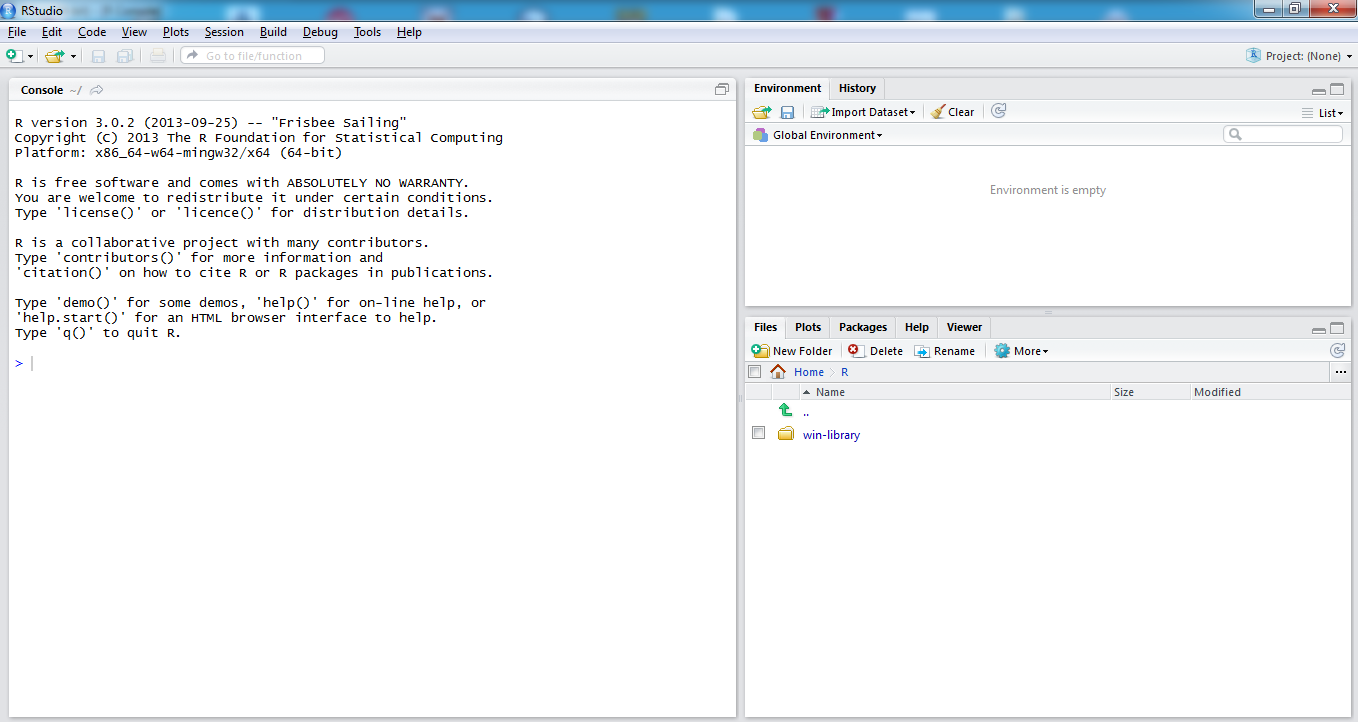Click the Home house icon in path bar
Screen dimensions: 1358x722
click(778, 371)
